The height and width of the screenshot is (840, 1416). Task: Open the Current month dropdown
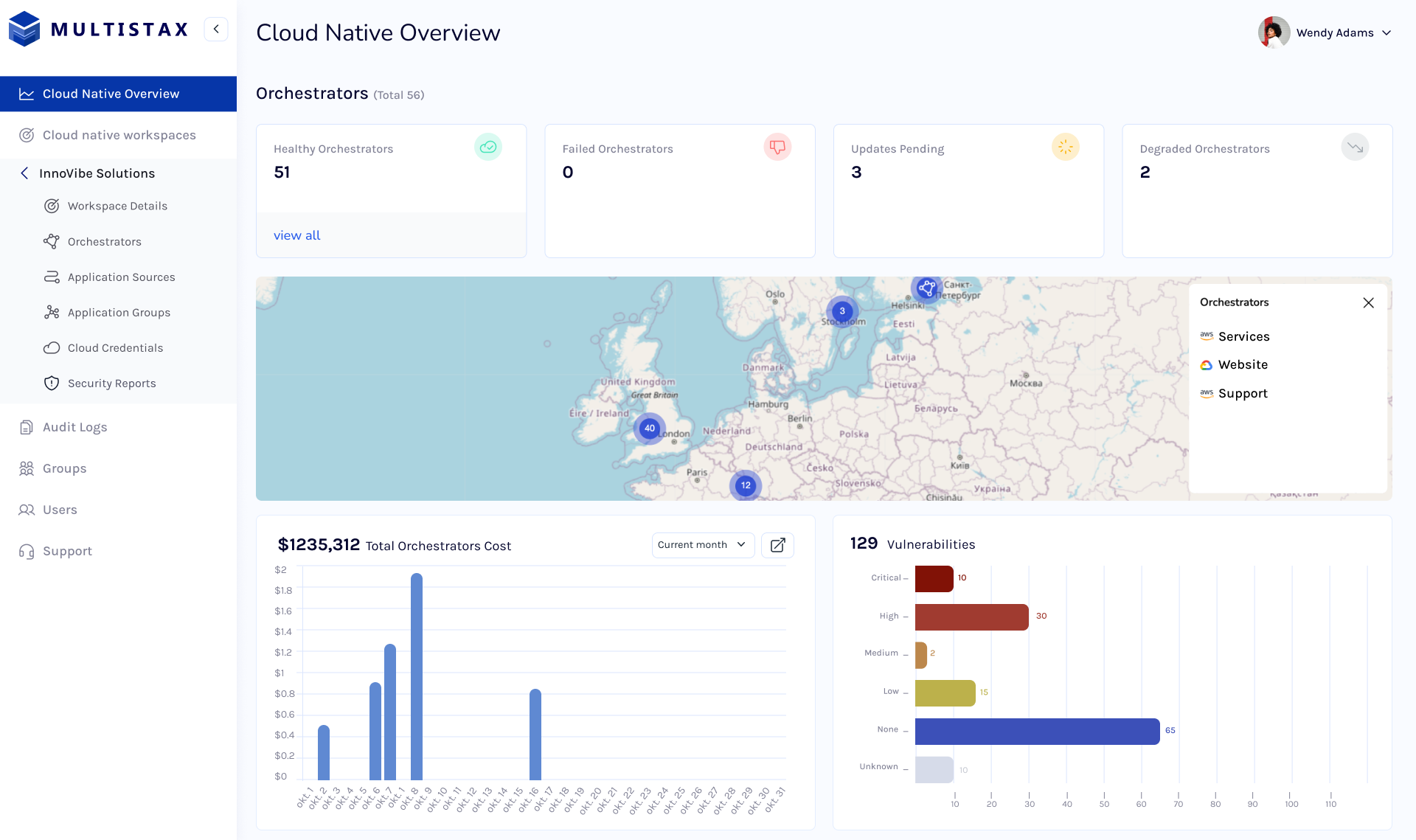[x=702, y=545]
